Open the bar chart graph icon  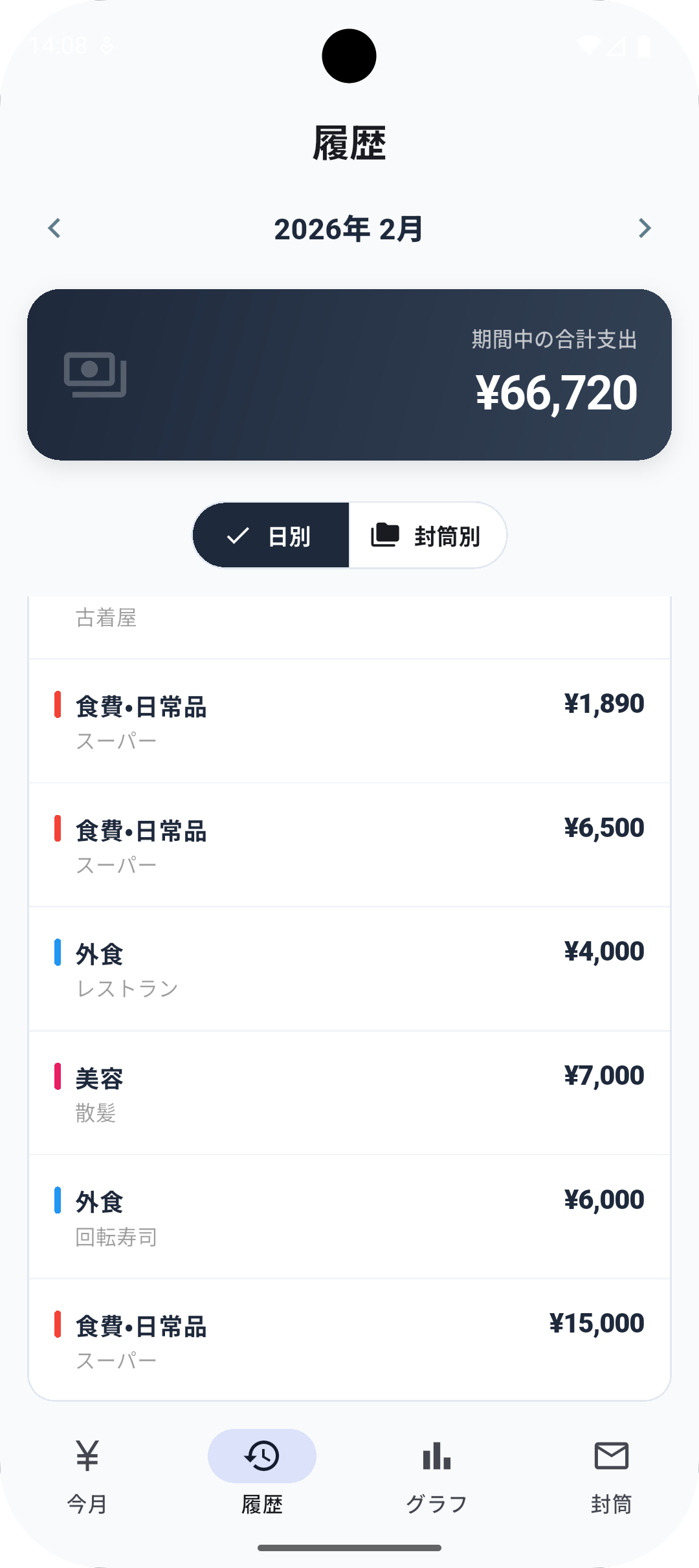pos(437,1455)
